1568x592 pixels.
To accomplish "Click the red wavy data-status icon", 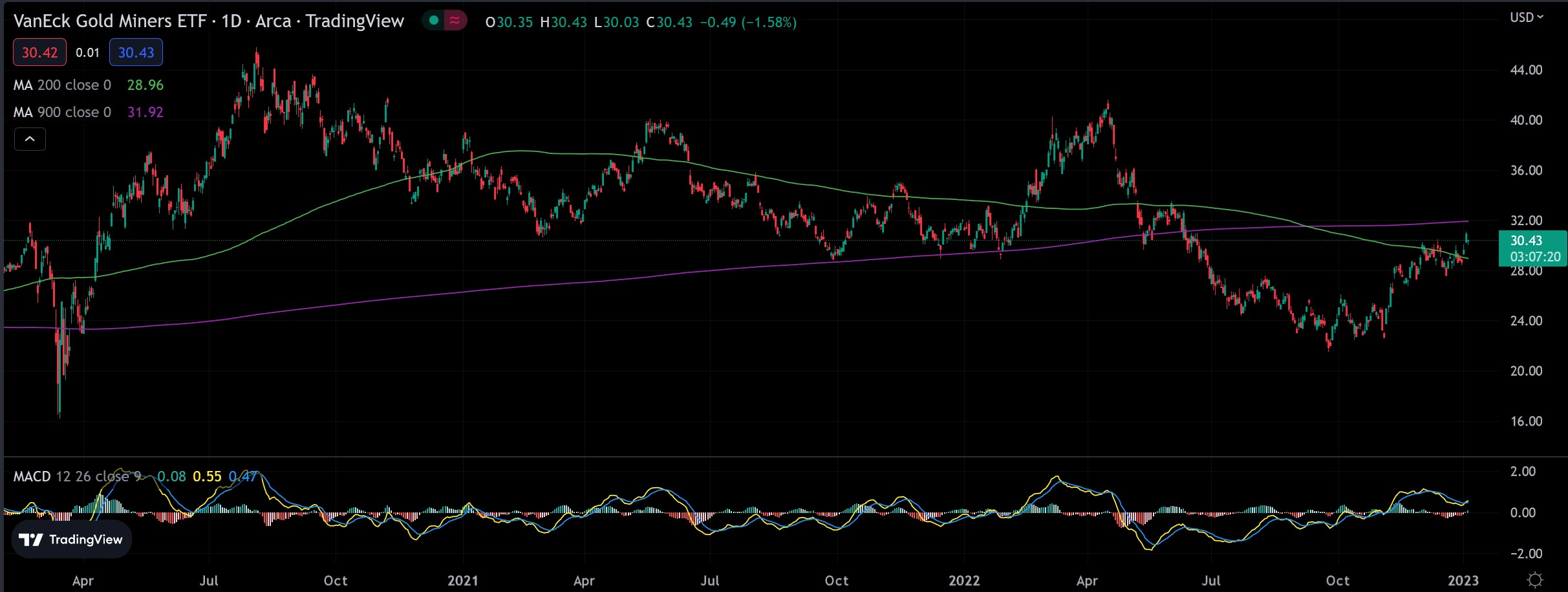I will [x=455, y=21].
